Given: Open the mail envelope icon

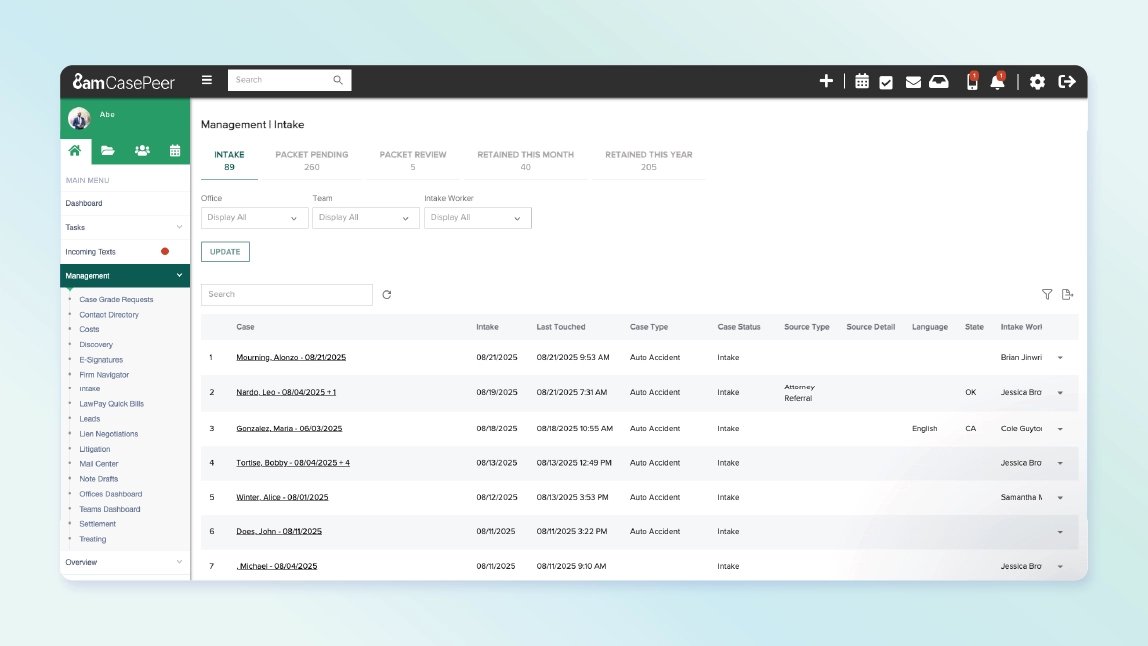Looking at the screenshot, I should [x=913, y=82].
